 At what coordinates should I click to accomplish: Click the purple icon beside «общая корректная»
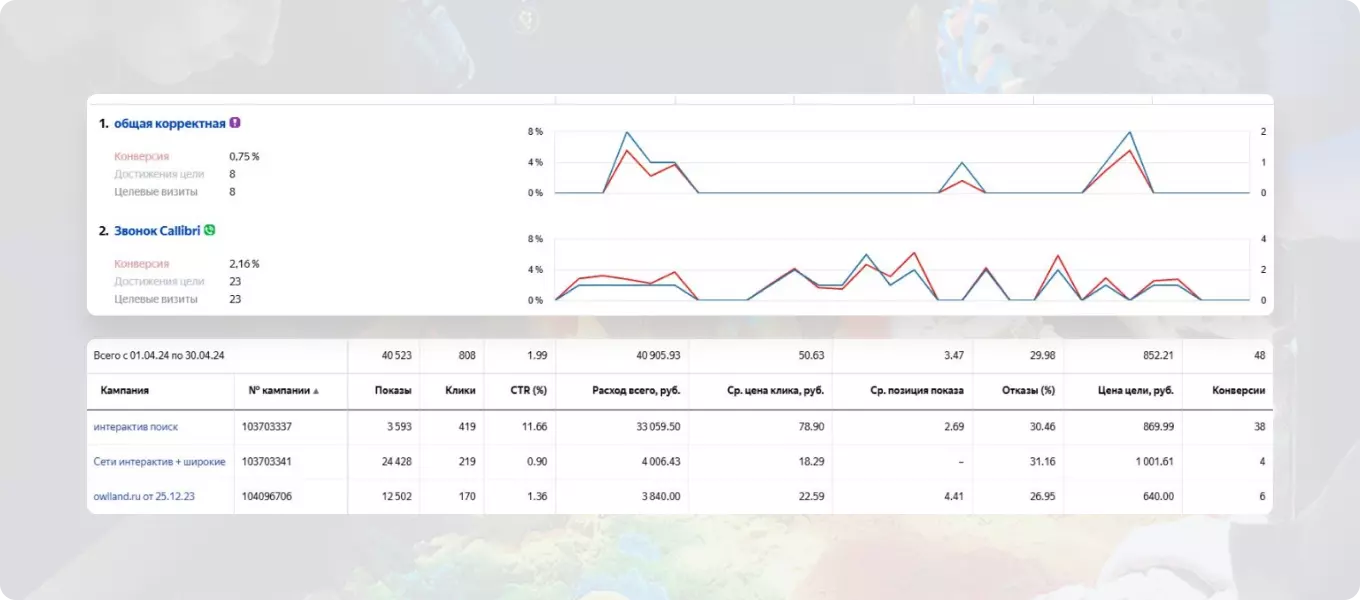235,123
